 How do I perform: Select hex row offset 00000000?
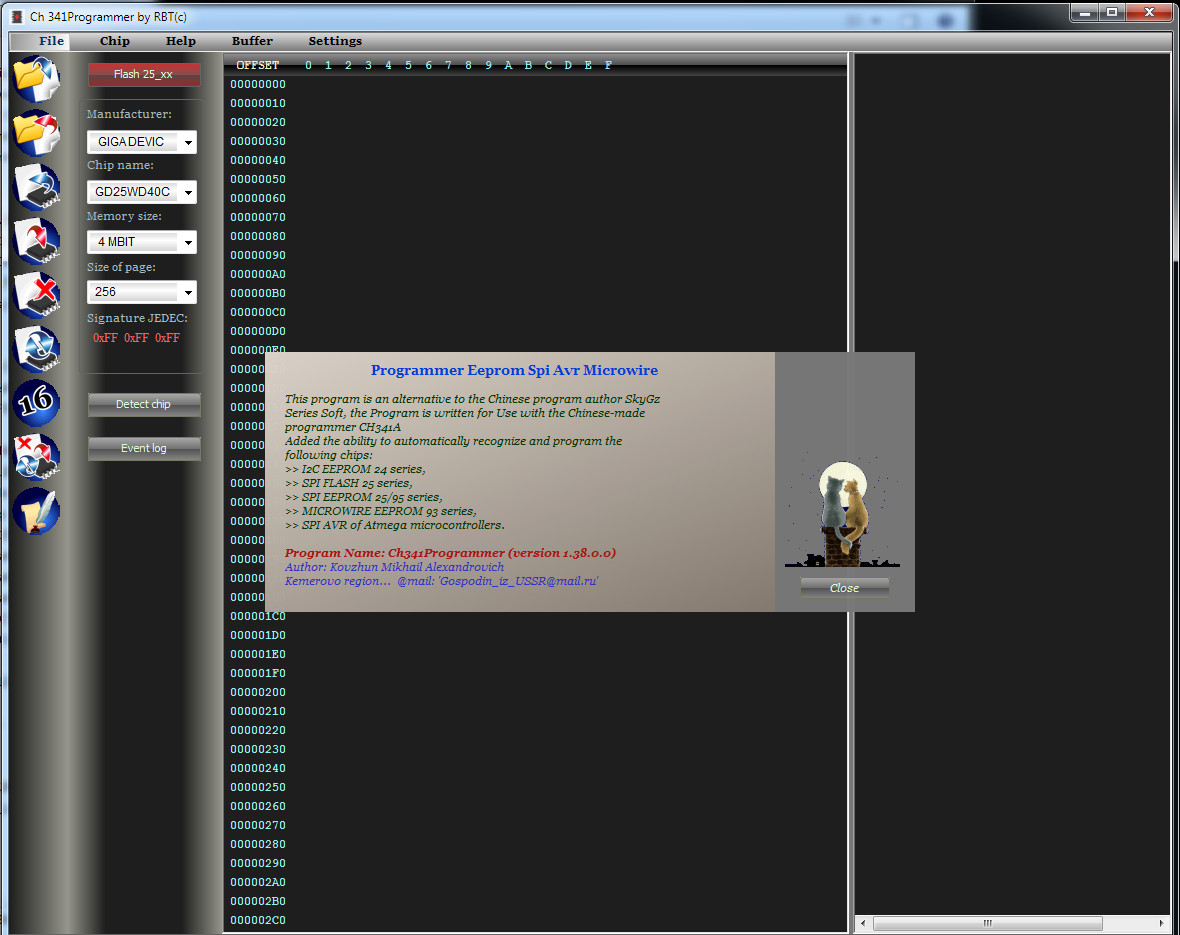[x=258, y=84]
